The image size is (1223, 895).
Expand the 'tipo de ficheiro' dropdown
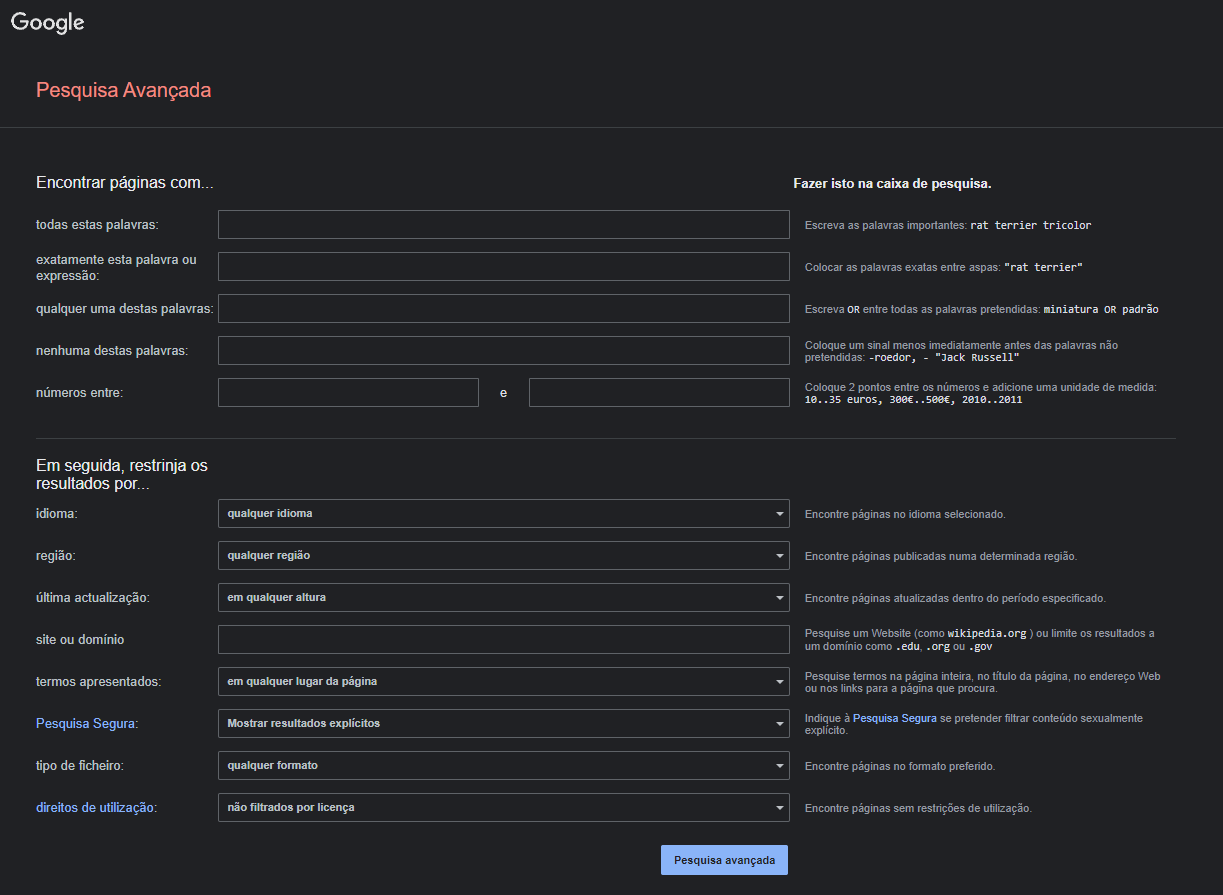click(x=504, y=766)
